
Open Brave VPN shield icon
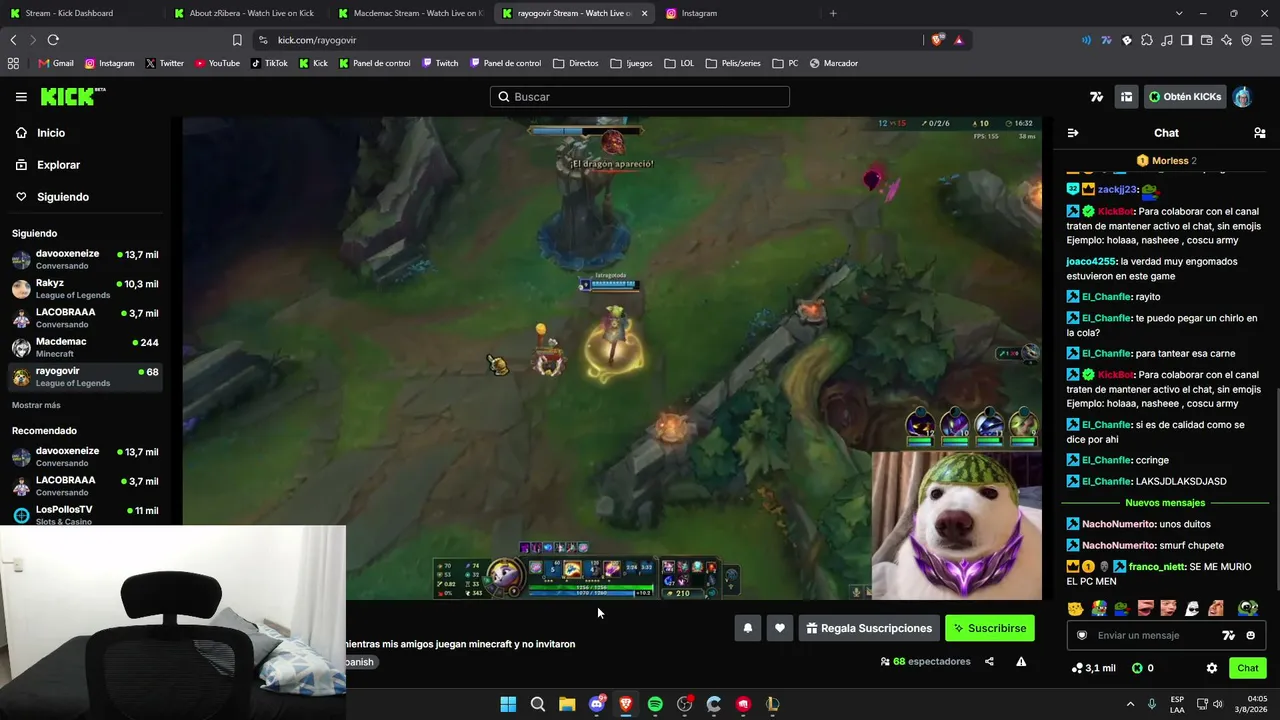[1247, 40]
